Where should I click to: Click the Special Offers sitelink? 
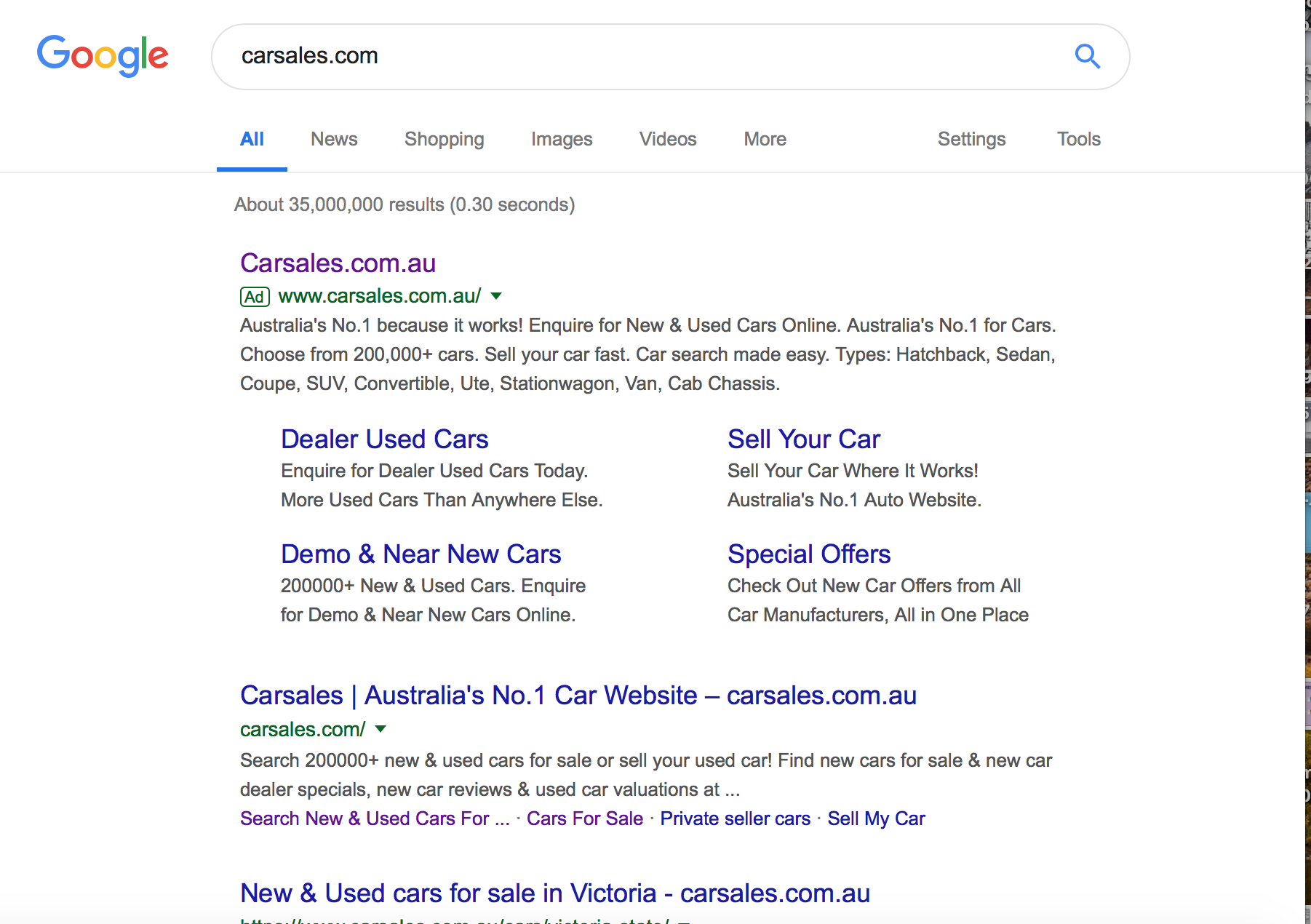(809, 554)
